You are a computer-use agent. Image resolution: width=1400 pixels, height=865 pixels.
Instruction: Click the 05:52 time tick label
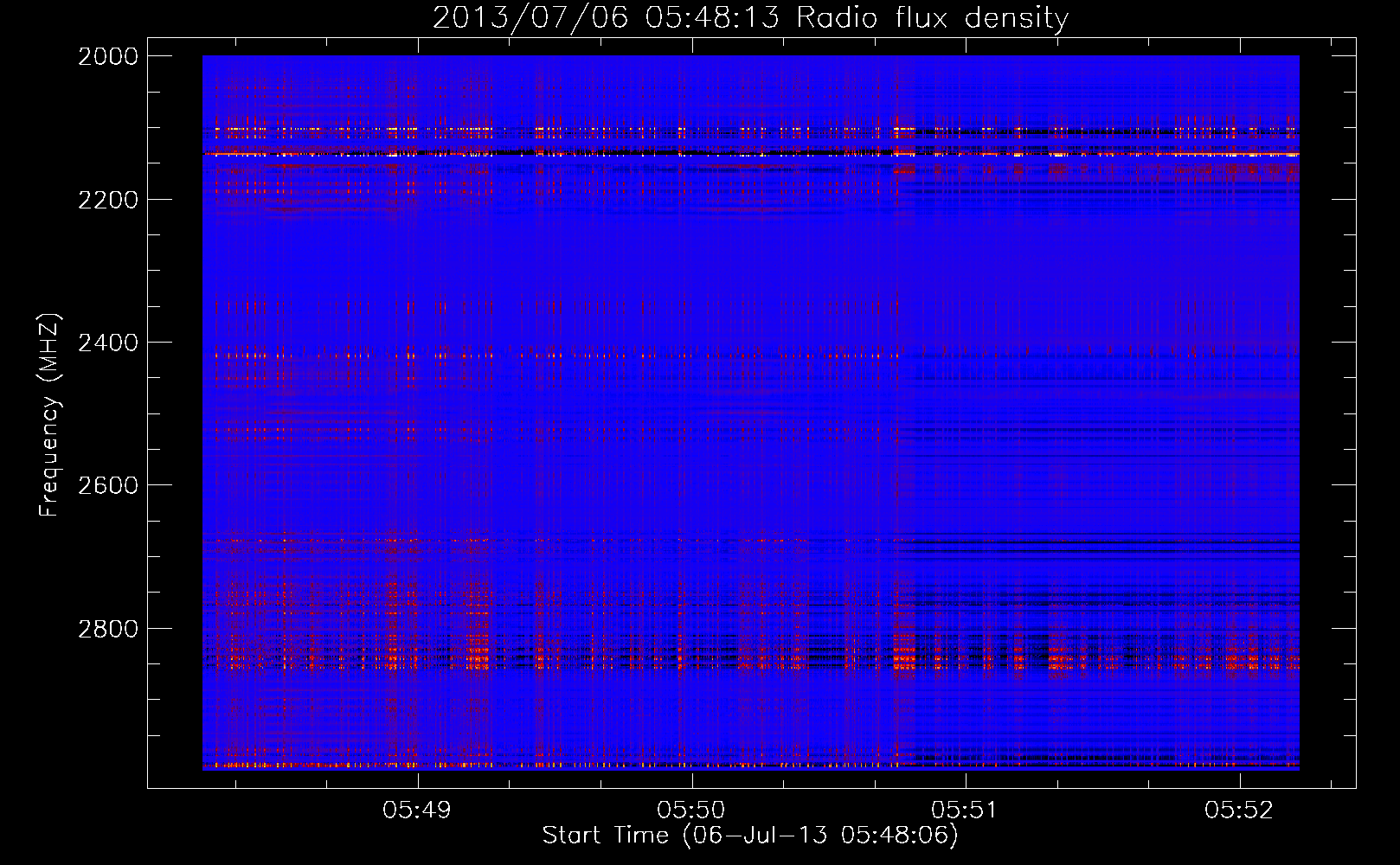click(x=1239, y=811)
